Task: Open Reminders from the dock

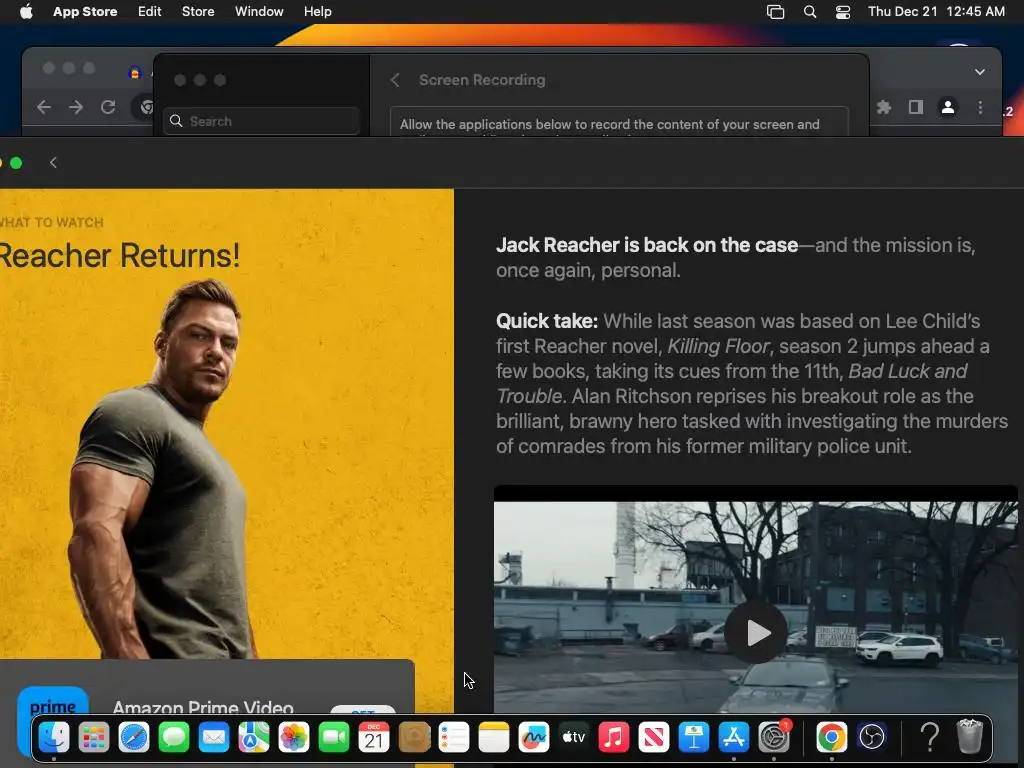Action: [454, 738]
